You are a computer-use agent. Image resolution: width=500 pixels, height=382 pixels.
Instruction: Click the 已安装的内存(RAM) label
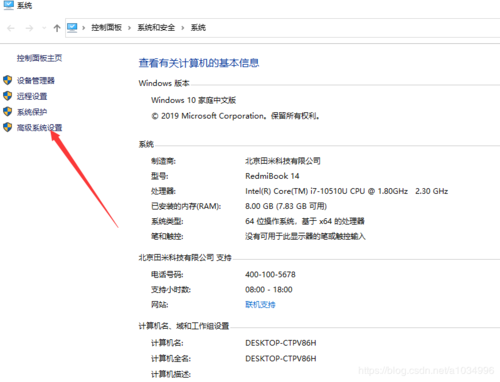pos(186,206)
